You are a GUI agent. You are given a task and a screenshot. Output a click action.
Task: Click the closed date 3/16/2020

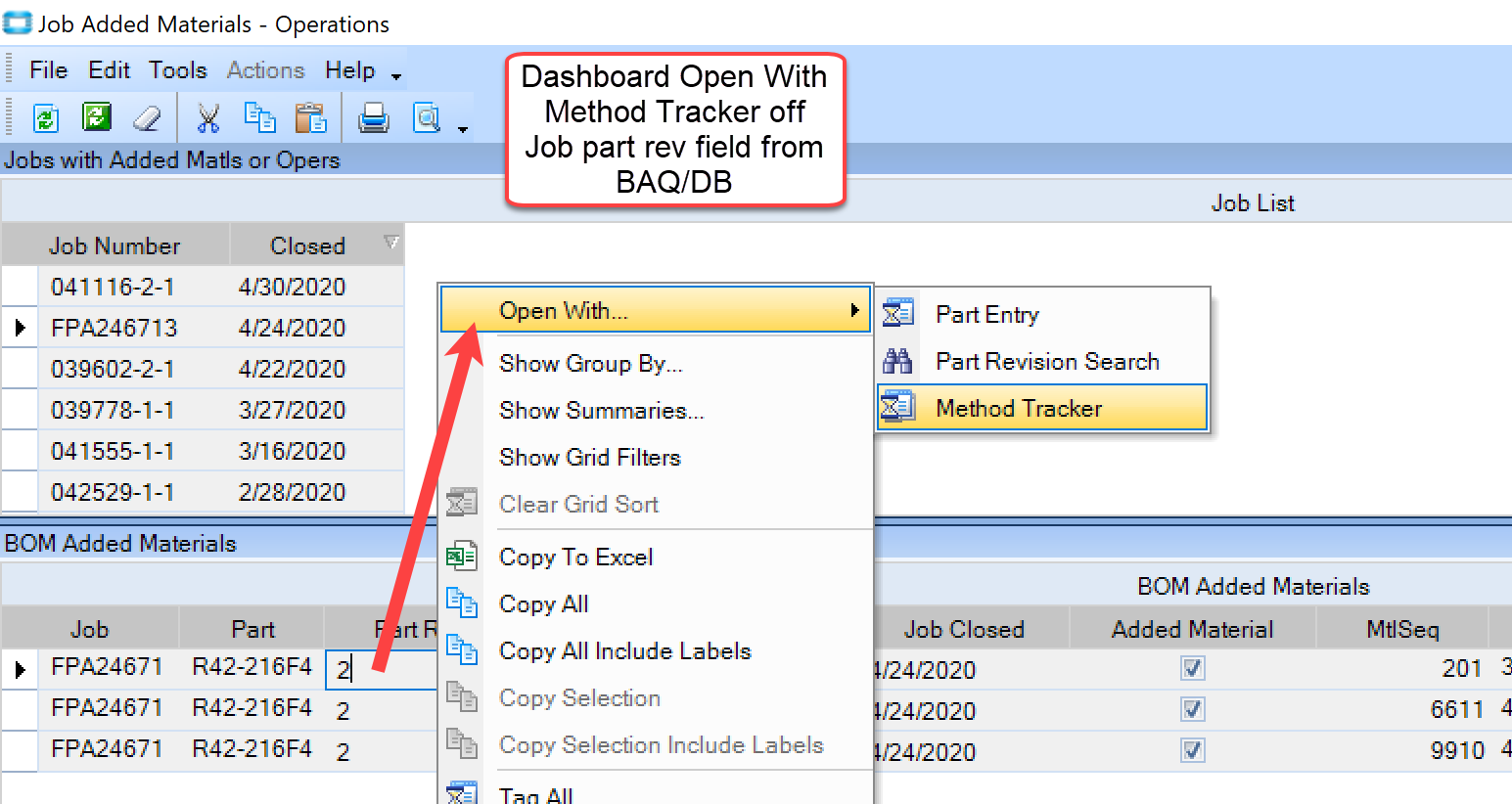click(292, 451)
